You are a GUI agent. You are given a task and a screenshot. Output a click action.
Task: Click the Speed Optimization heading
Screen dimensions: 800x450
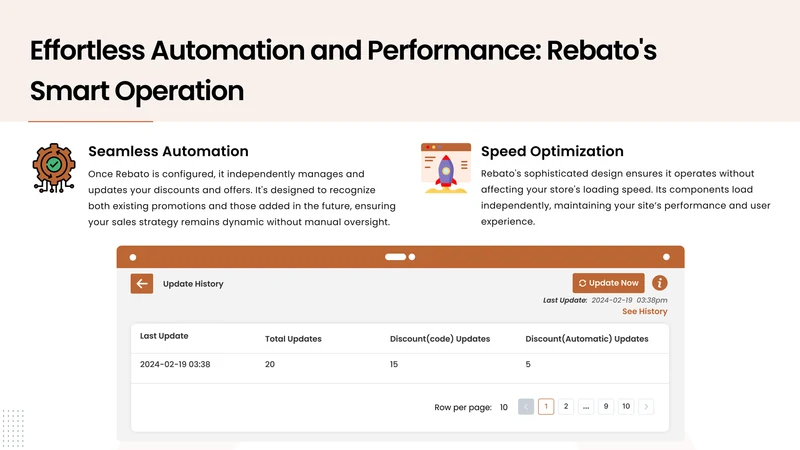tap(552, 151)
